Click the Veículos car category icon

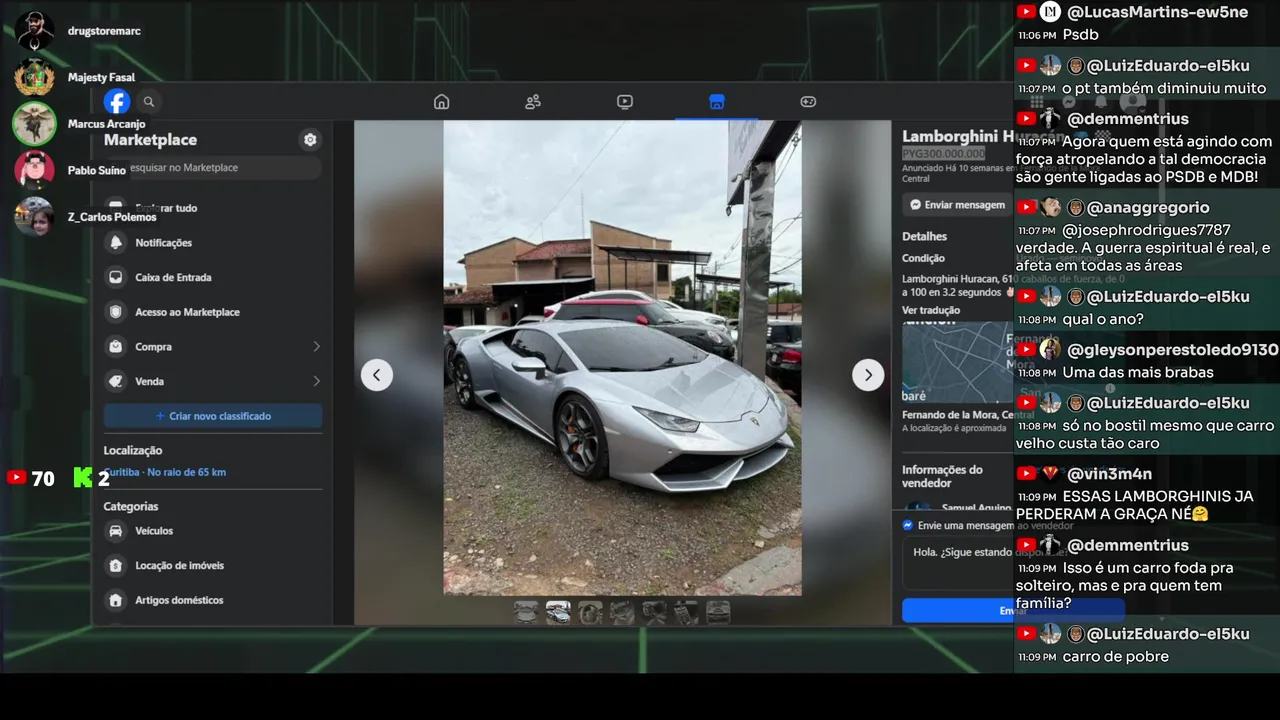click(x=116, y=531)
